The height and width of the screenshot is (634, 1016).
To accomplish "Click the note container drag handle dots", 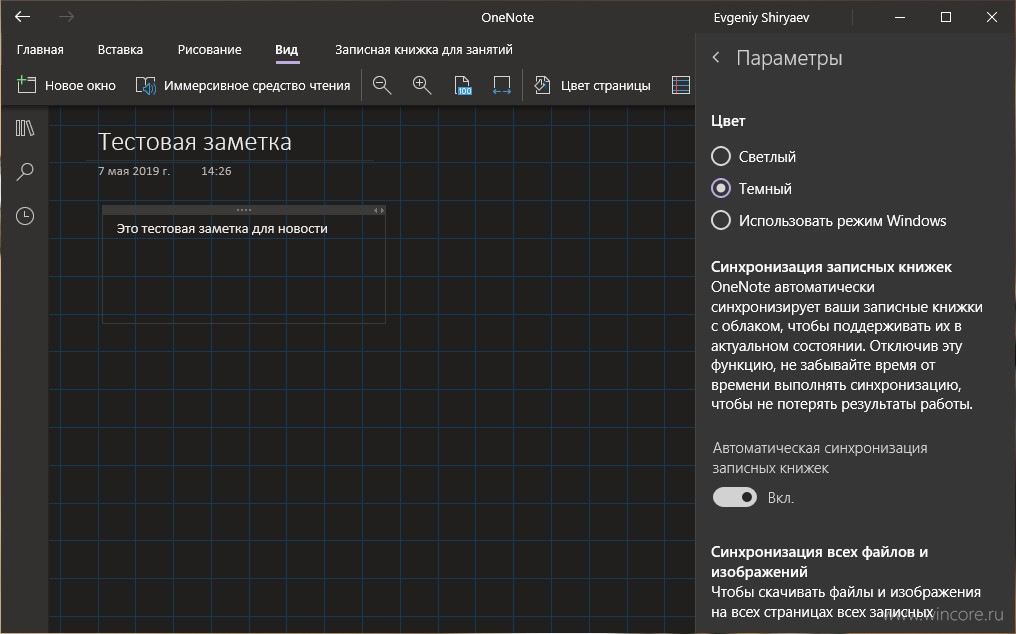I will point(244,210).
